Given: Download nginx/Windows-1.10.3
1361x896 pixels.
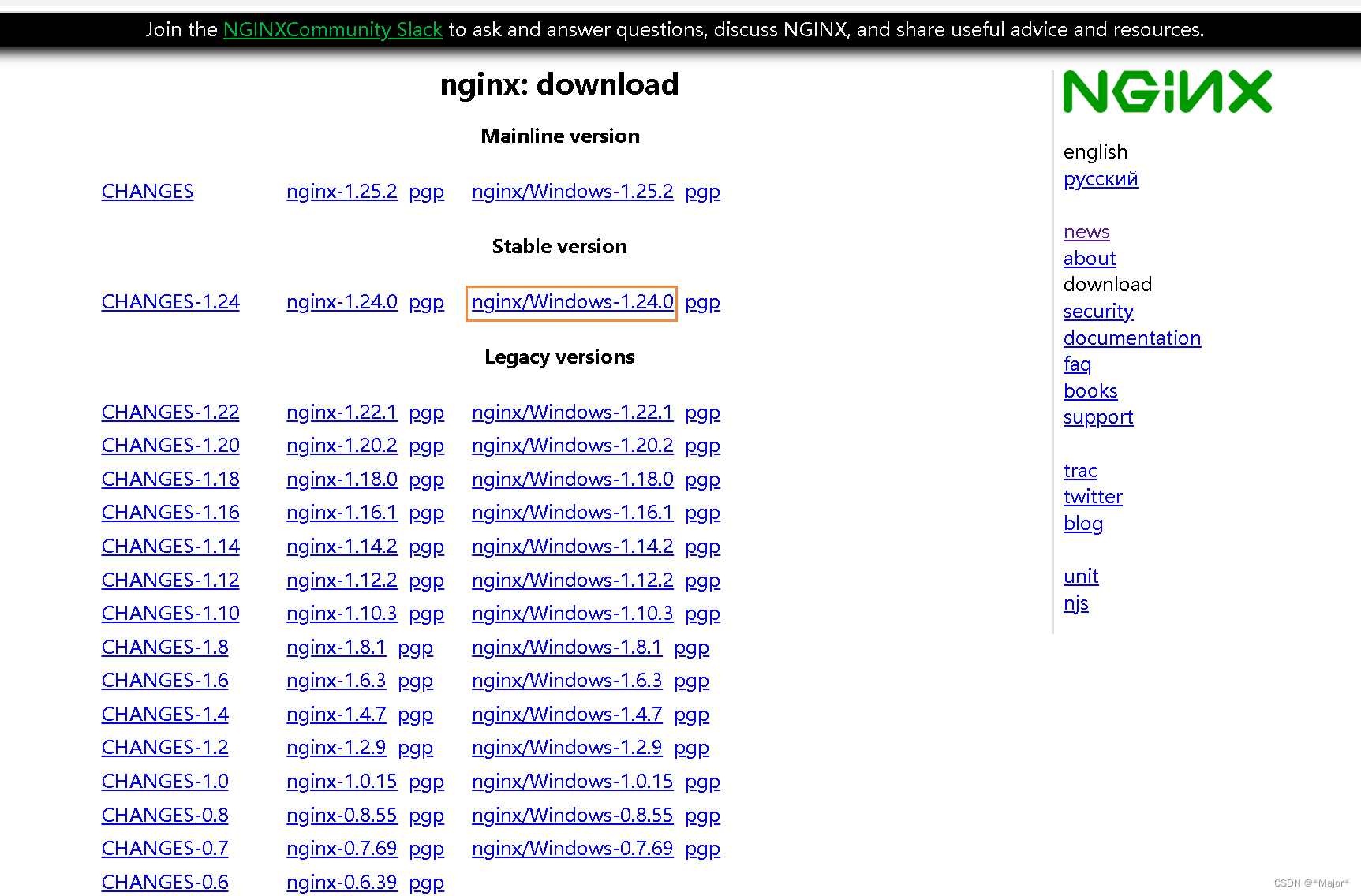Looking at the screenshot, I should tap(573, 614).
